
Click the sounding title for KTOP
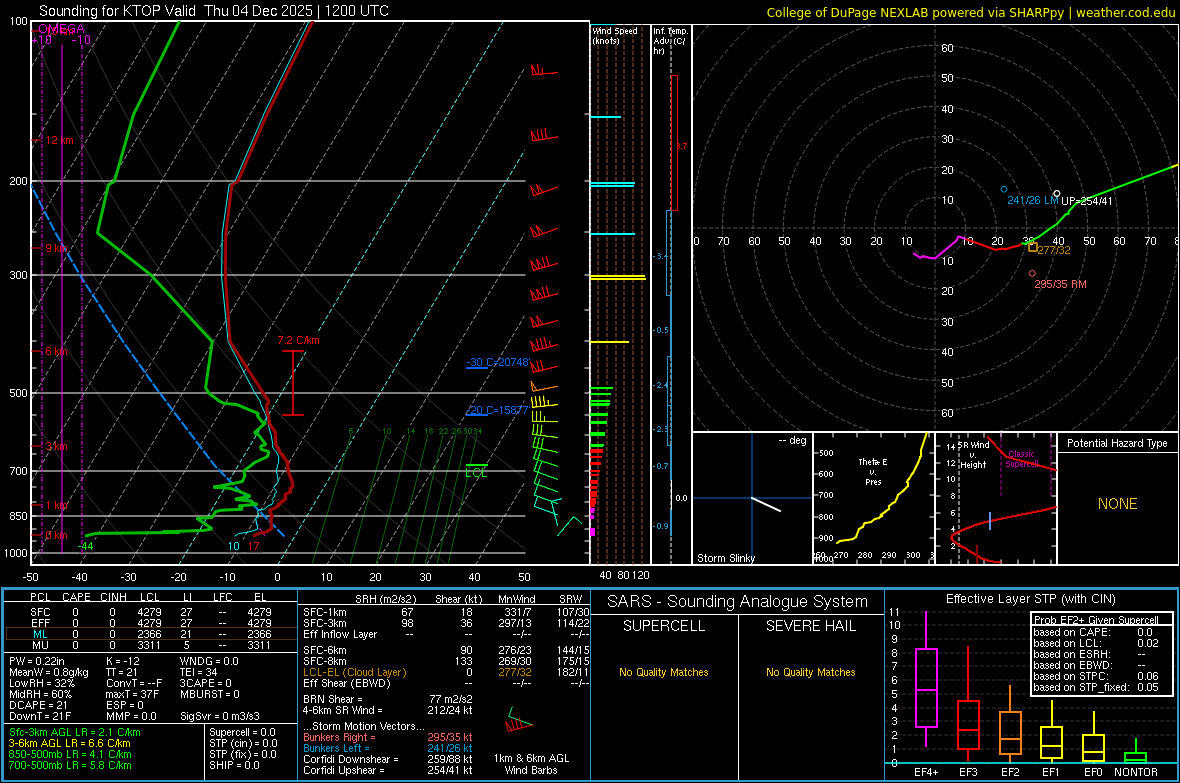[x=214, y=11]
